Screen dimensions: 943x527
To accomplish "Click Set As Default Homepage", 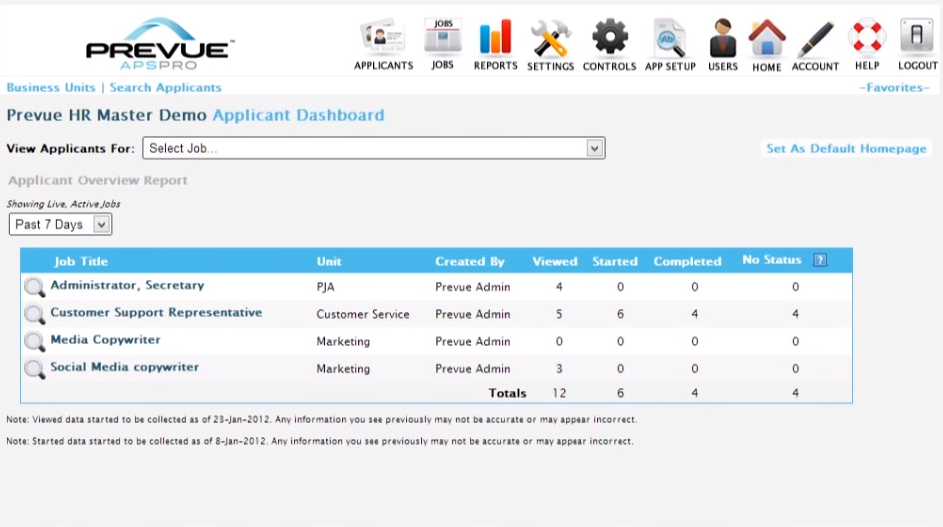I will click(x=846, y=149).
